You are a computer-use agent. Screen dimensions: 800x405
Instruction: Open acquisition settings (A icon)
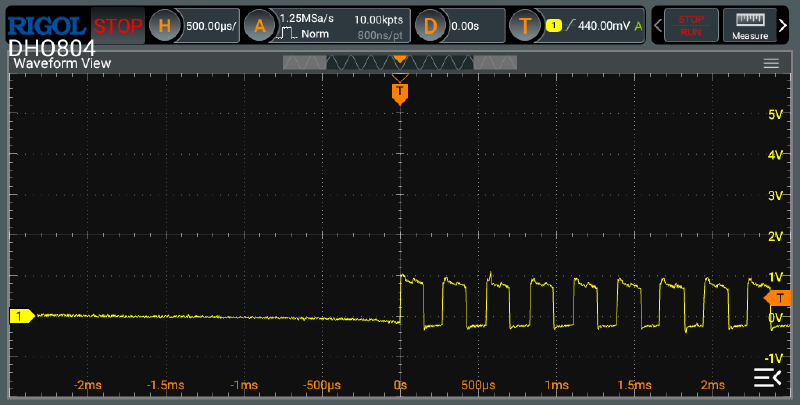260,25
